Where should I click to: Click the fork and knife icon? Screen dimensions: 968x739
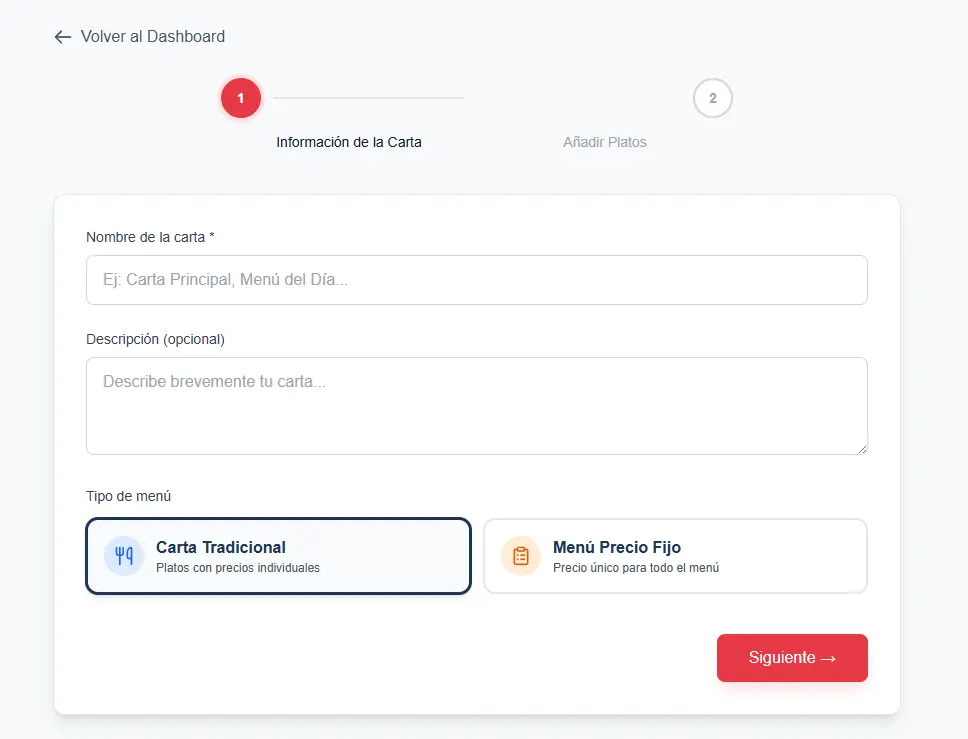pos(124,556)
